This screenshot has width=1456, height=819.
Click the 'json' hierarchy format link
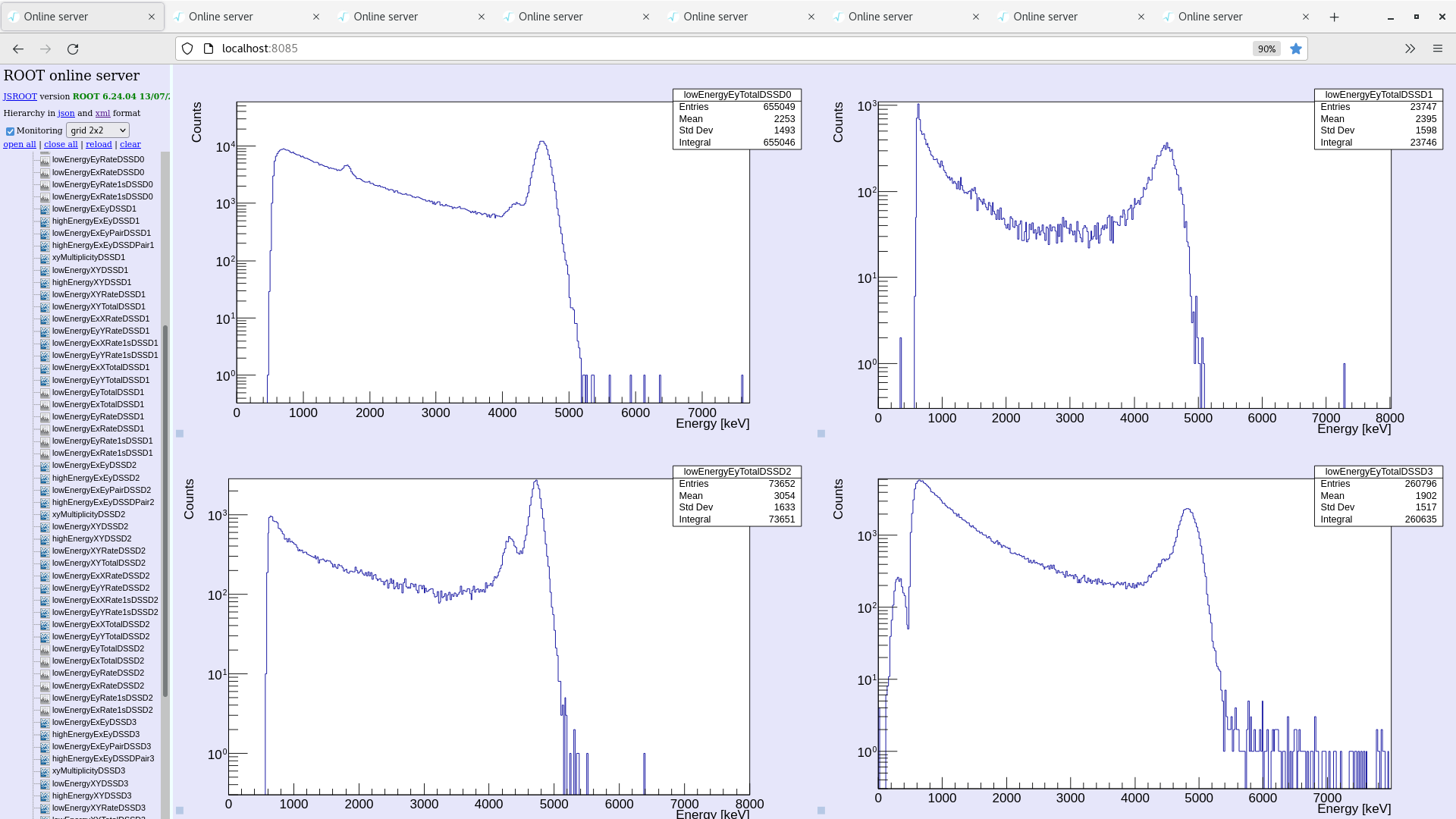click(x=66, y=113)
